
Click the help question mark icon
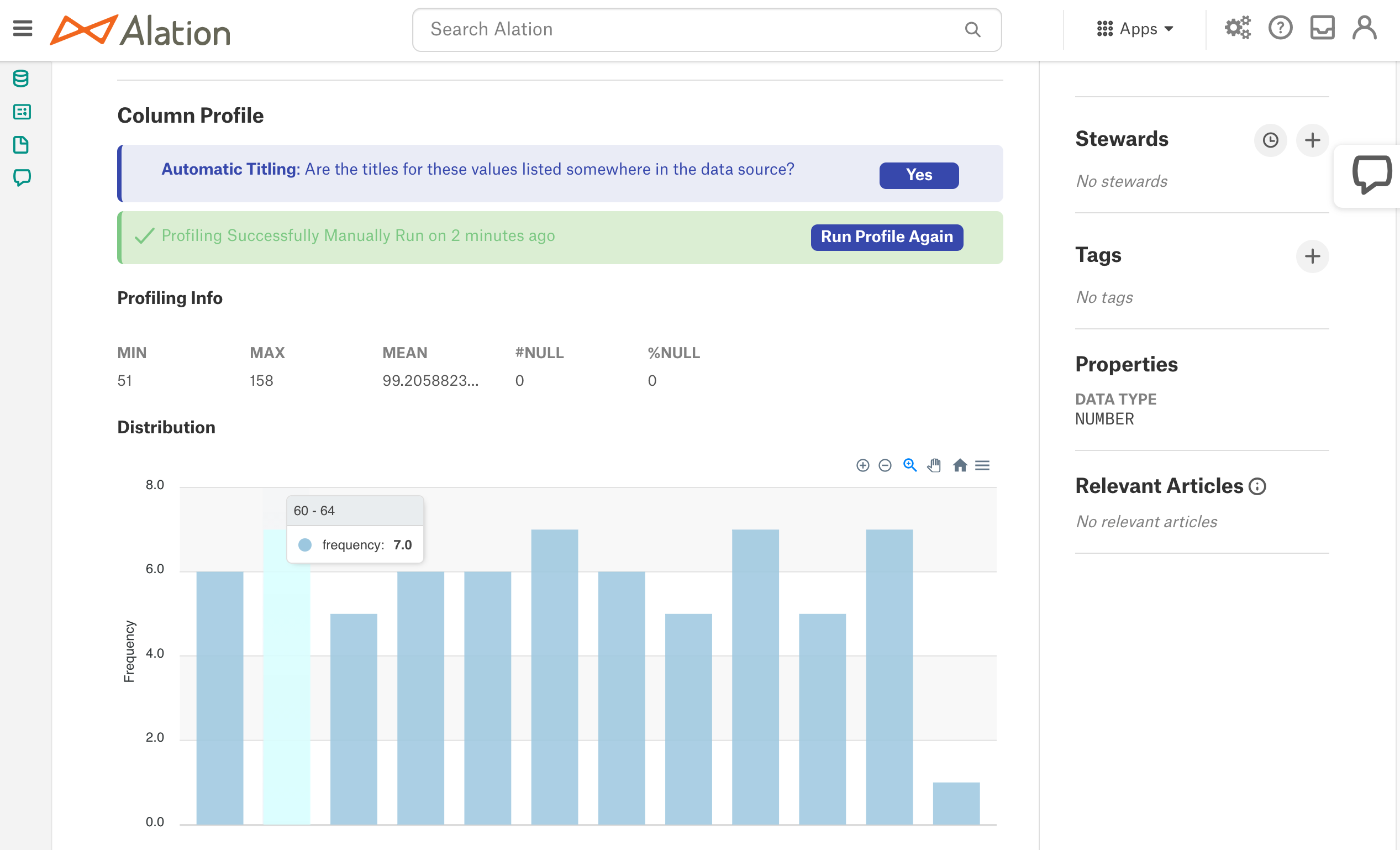click(x=1281, y=28)
